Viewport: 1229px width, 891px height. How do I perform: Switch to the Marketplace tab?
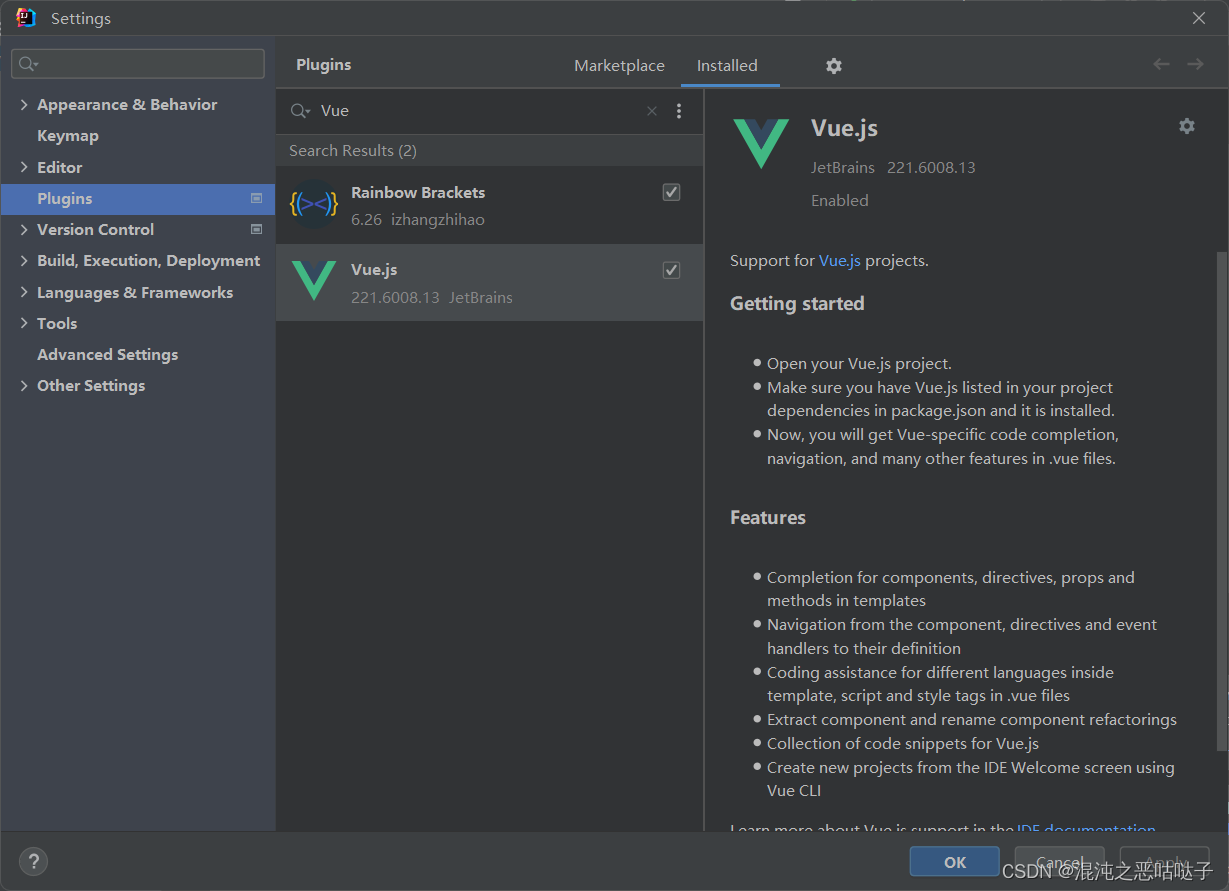pos(619,65)
